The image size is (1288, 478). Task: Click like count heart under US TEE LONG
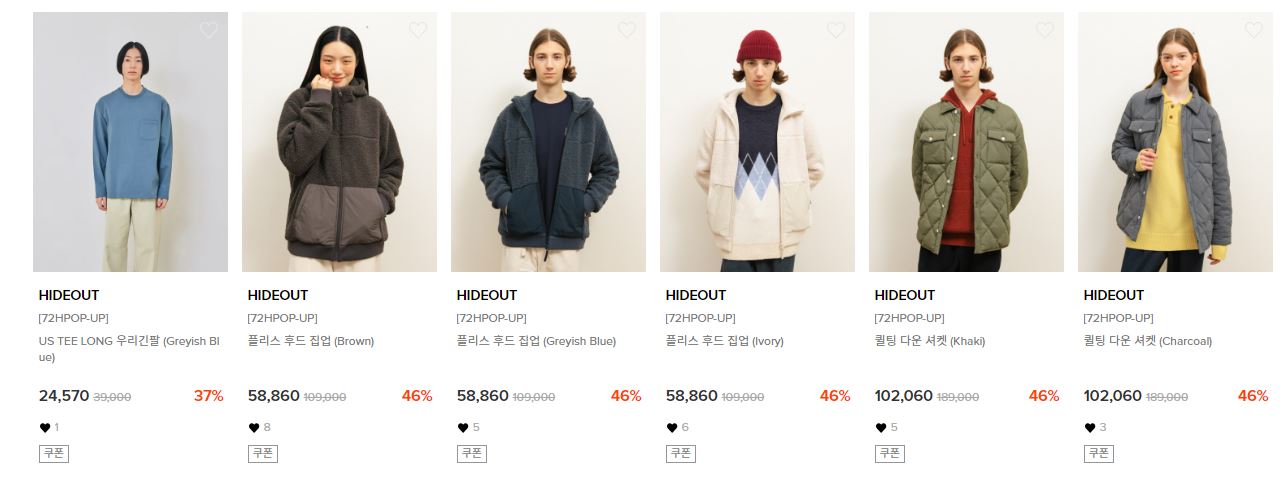(x=45, y=428)
